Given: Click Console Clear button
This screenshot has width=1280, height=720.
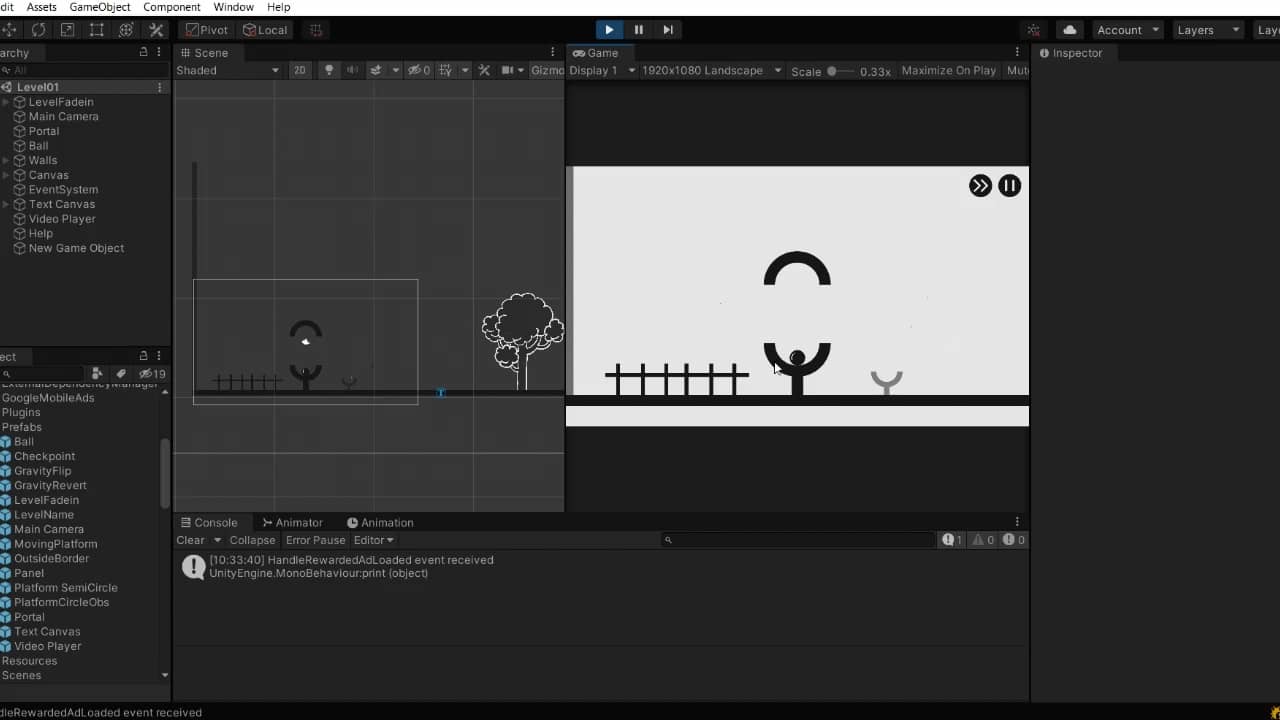Looking at the screenshot, I should pos(190,540).
